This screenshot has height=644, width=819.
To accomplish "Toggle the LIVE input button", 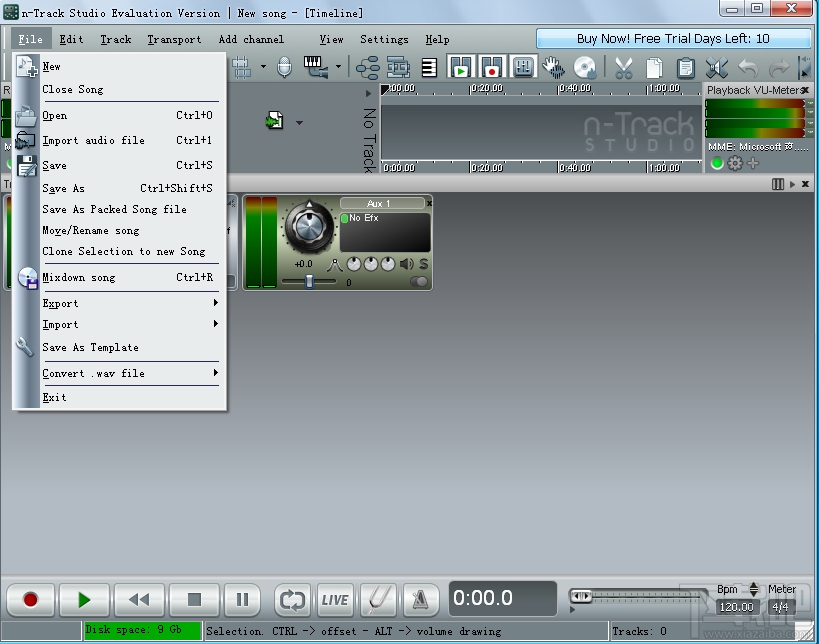I will (335, 600).
